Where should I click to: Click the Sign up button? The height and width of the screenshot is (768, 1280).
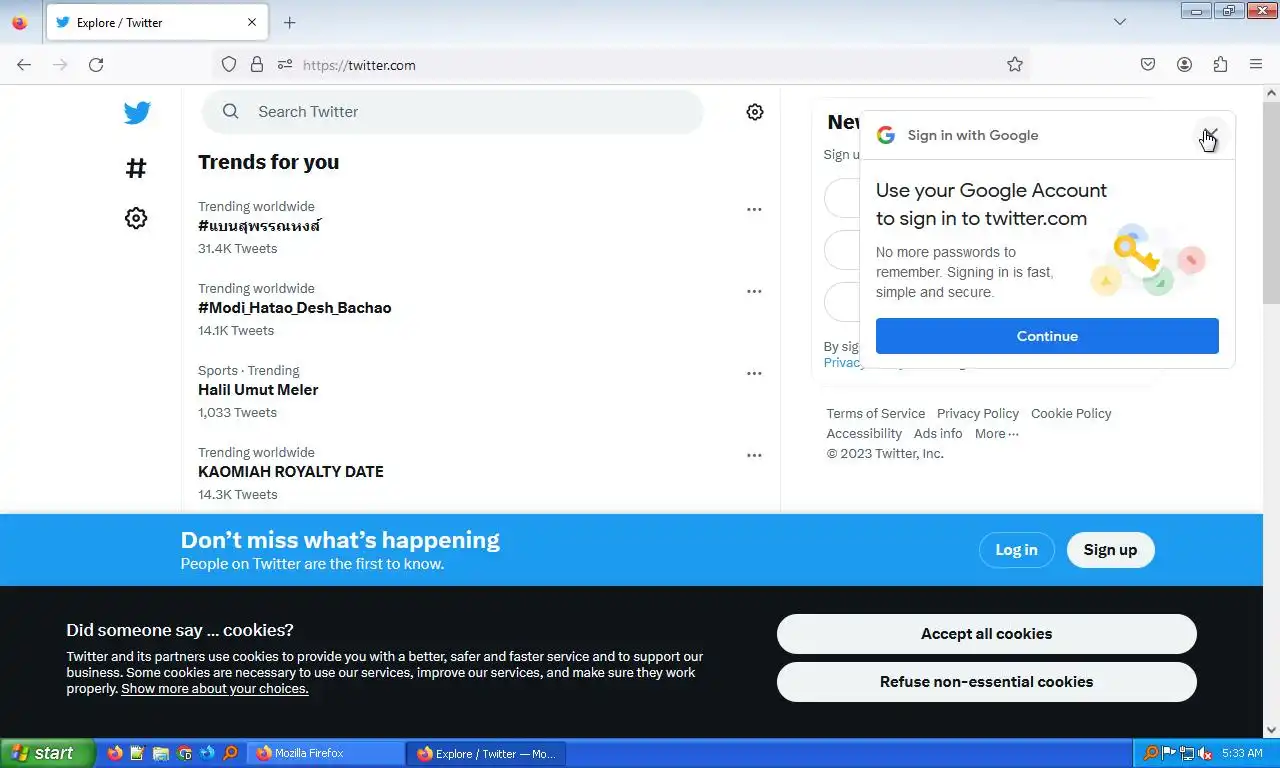pos(1110,550)
